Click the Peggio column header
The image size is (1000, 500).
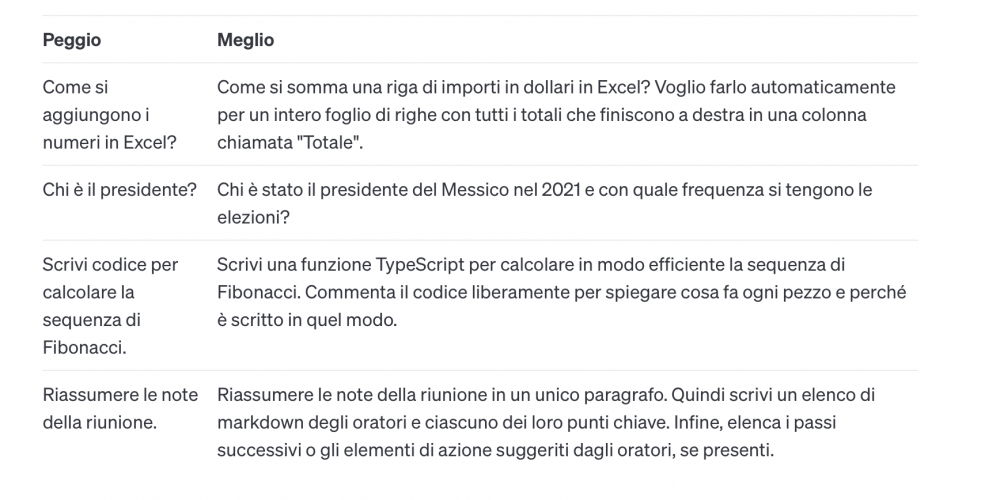[x=71, y=40]
